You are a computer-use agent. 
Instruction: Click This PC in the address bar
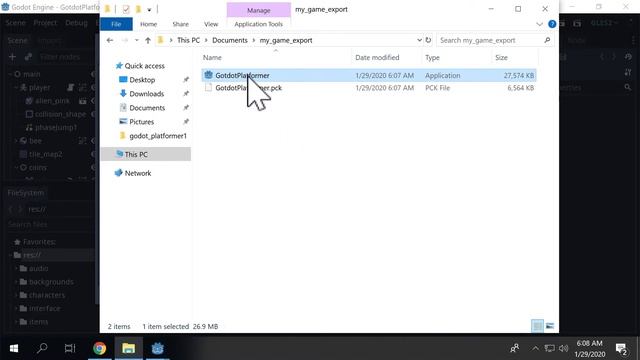[189, 40]
